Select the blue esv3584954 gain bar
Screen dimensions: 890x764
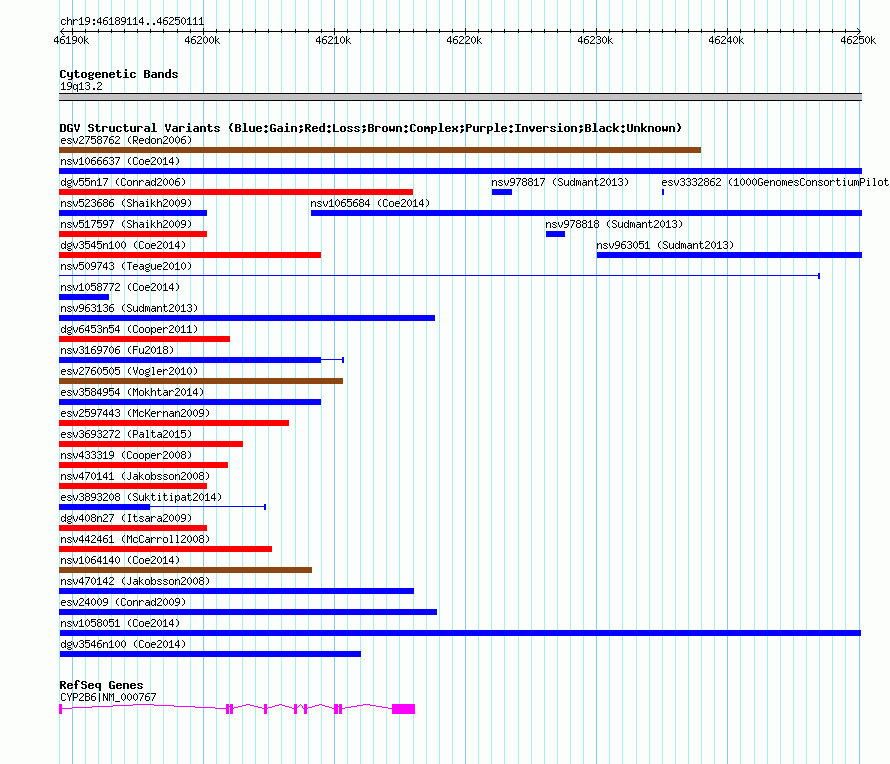click(x=190, y=402)
